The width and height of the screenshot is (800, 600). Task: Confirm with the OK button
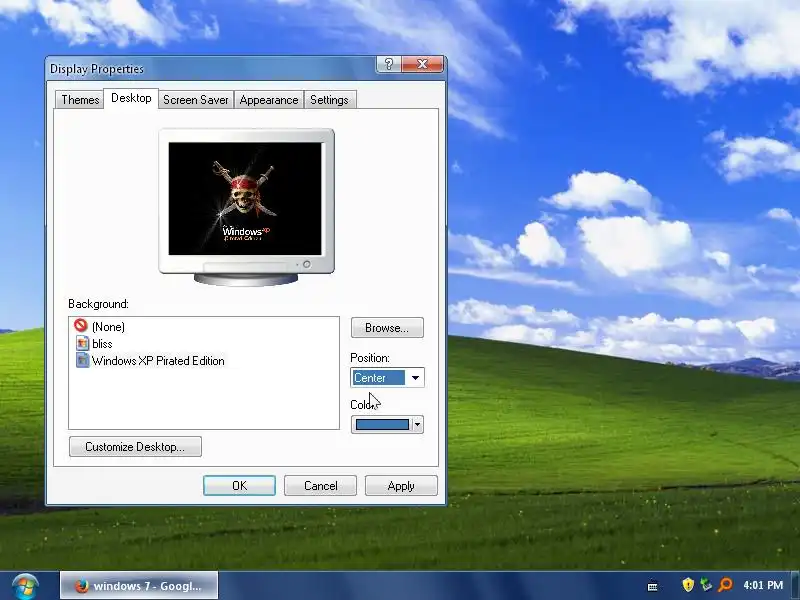239,486
